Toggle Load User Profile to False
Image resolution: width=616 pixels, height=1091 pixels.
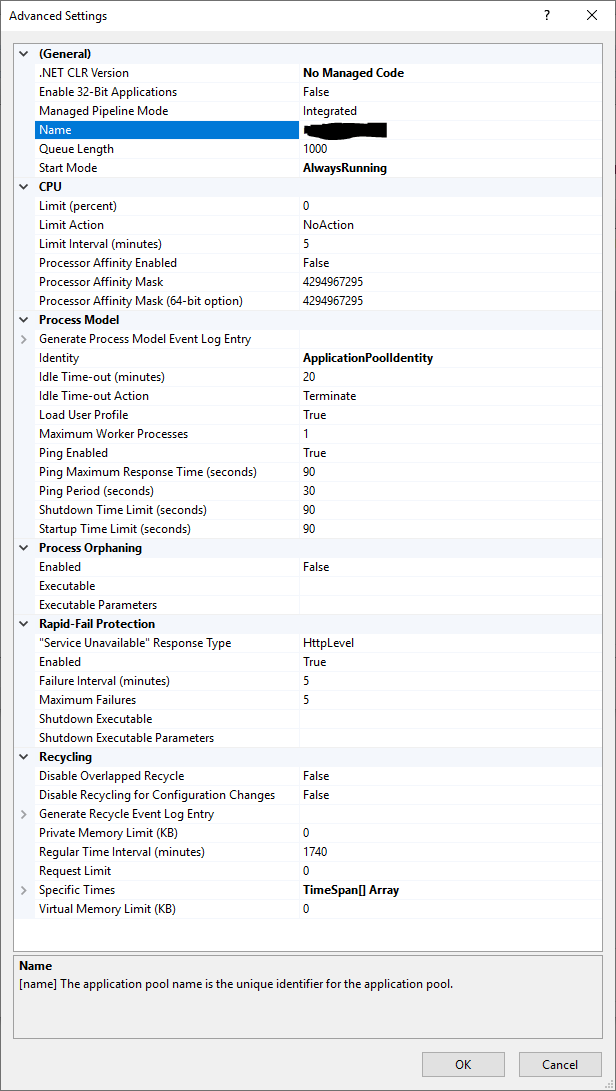pos(400,414)
